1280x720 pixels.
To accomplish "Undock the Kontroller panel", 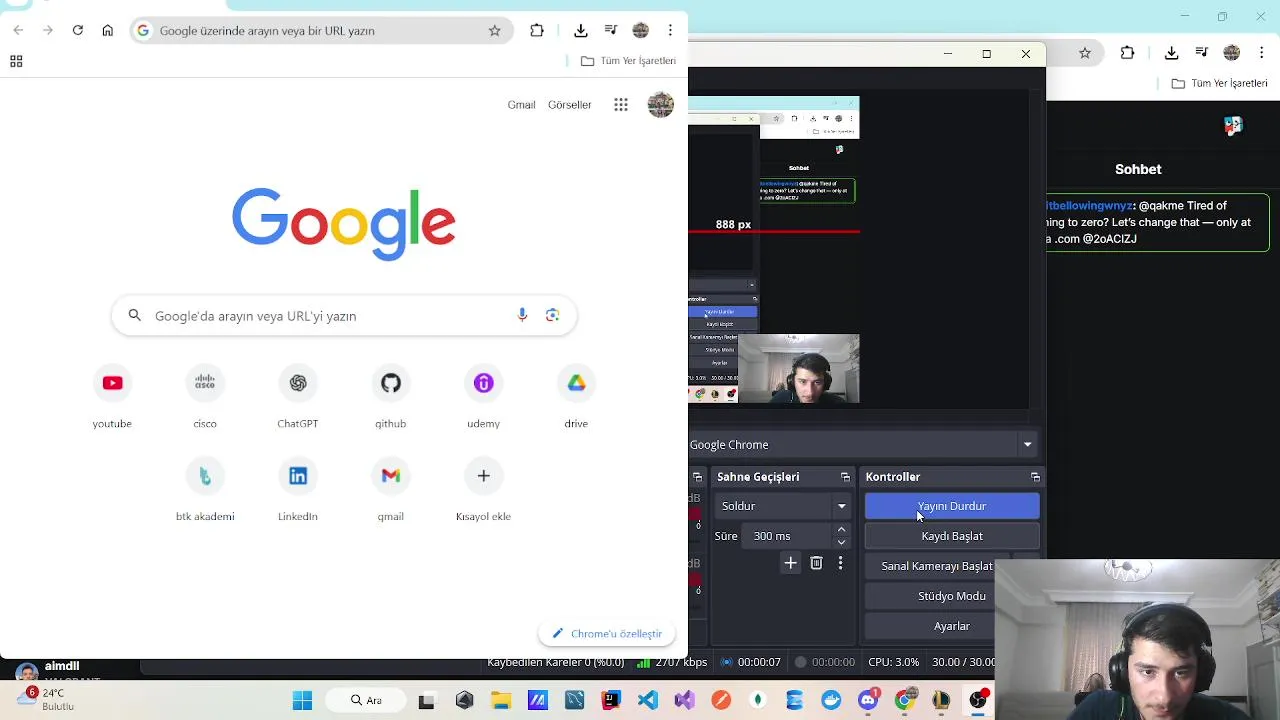I will pyautogui.click(x=1035, y=477).
